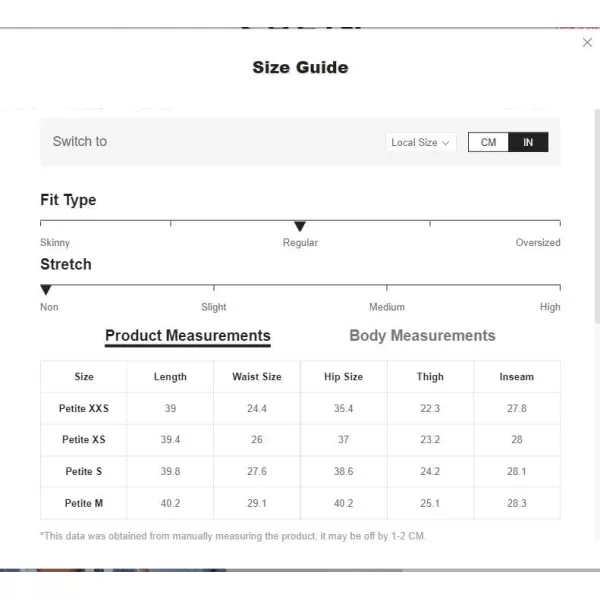Switch units to IN
The width and height of the screenshot is (600, 600).
point(528,142)
